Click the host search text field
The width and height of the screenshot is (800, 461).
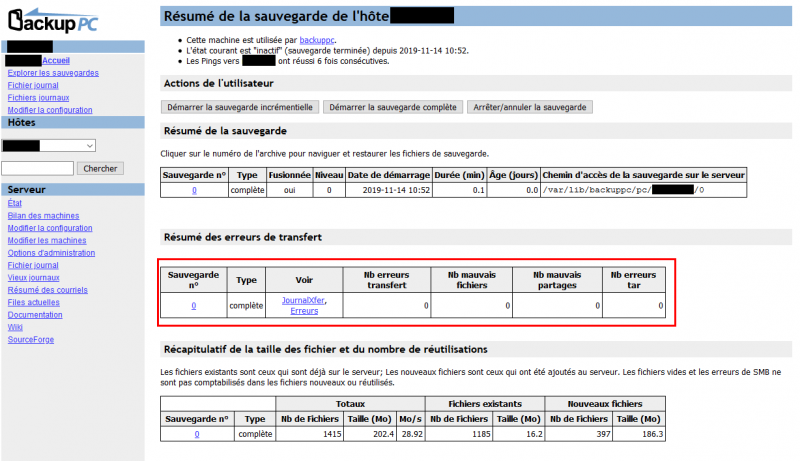tap(38, 168)
